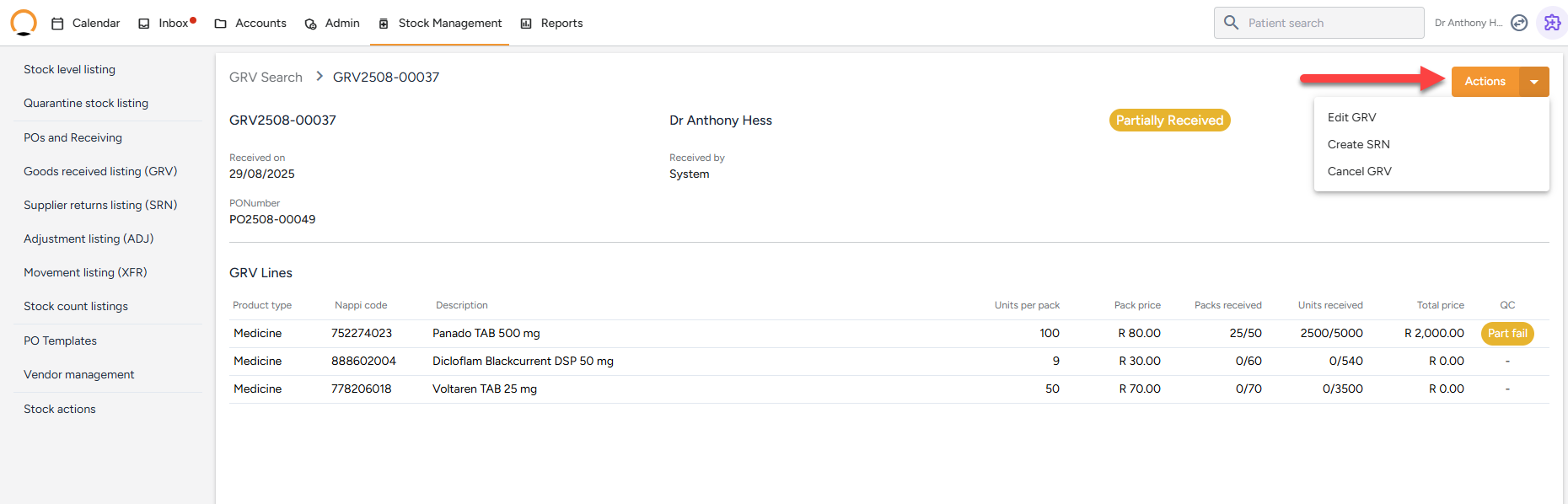This screenshot has width=1568, height=504.
Task: Open Supplier returns listing (SRN)
Action: (100, 205)
